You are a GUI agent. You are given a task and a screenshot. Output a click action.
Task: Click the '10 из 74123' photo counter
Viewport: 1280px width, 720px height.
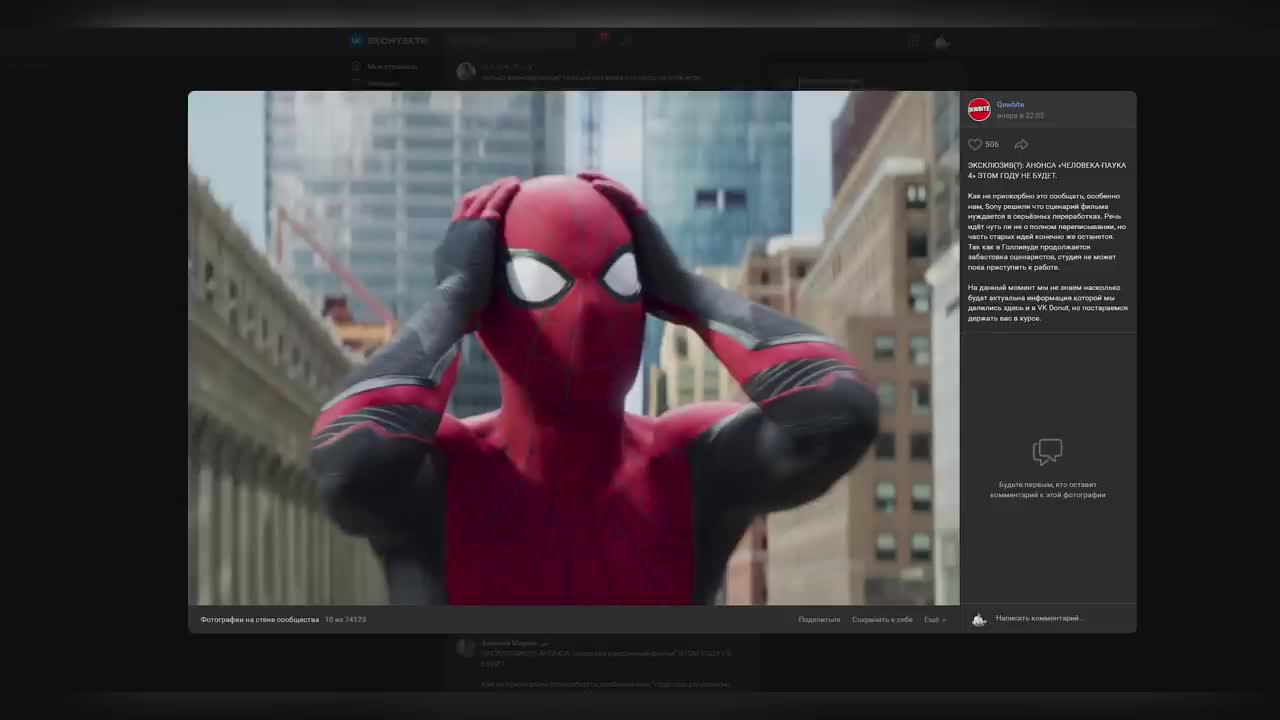pos(345,619)
